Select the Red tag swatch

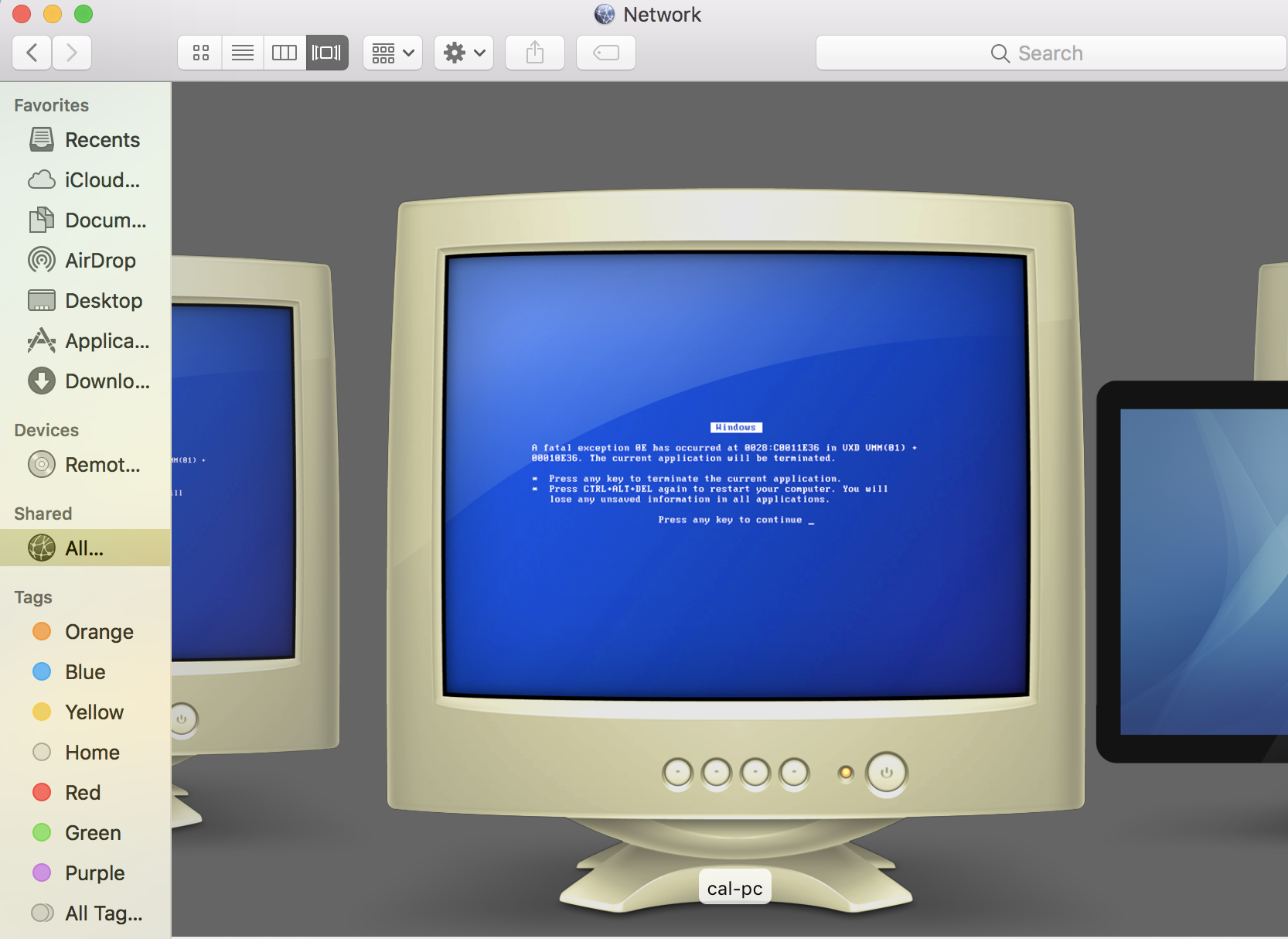[x=81, y=792]
